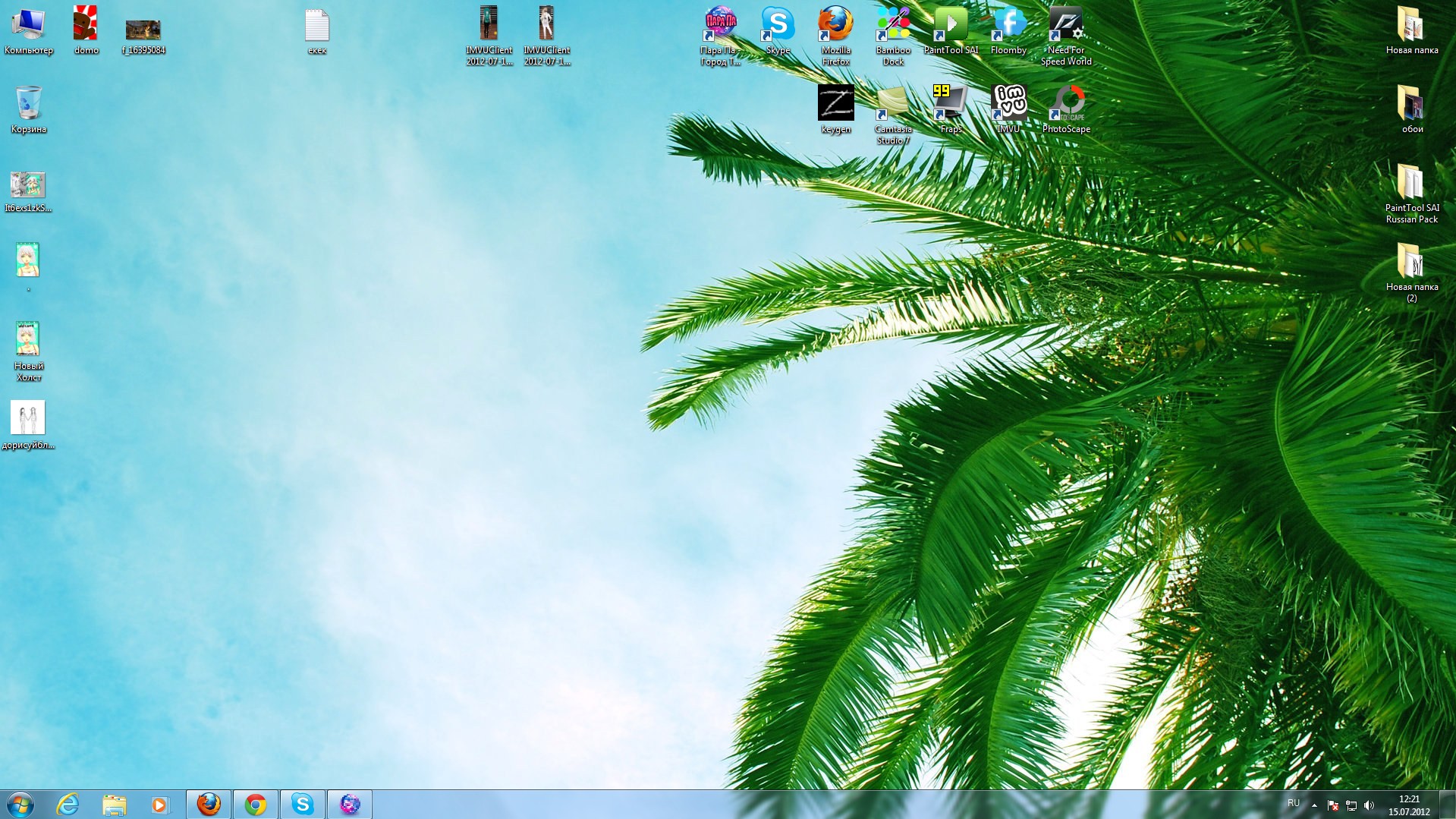Click the Floomby shortcut icon
Screen dimensions: 1456x819
click(x=1008, y=31)
